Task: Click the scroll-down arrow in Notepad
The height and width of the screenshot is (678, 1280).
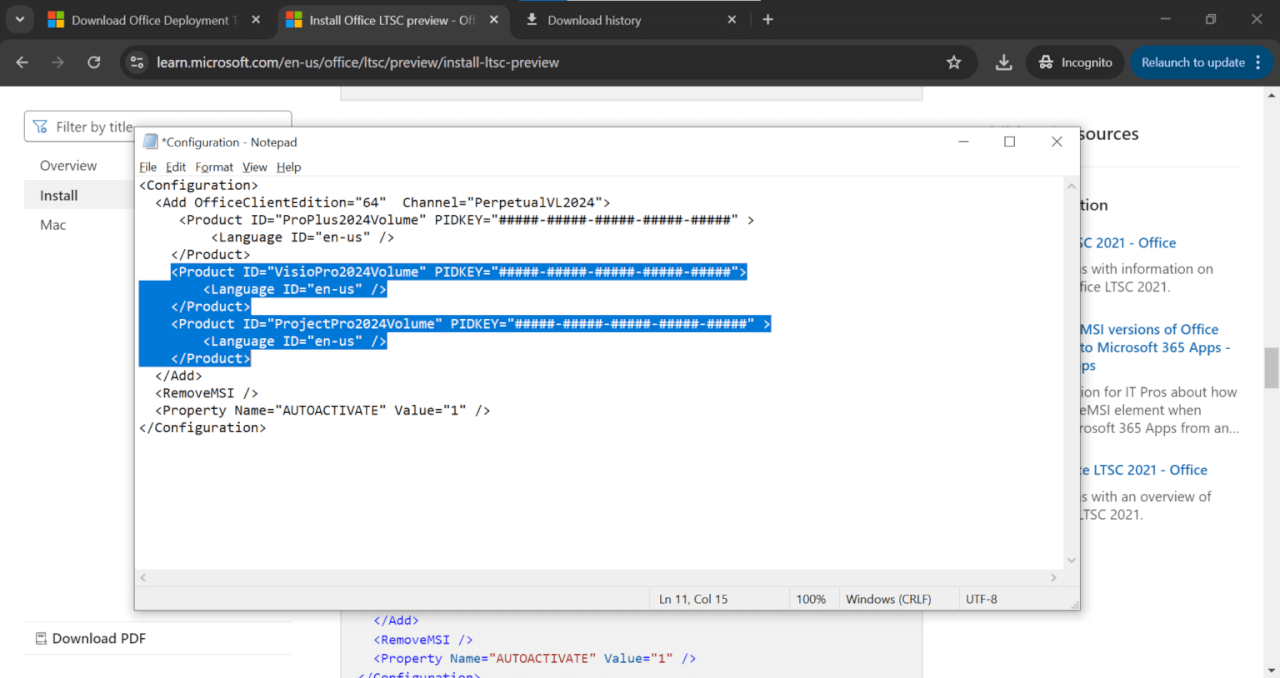Action: point(1071,560)
